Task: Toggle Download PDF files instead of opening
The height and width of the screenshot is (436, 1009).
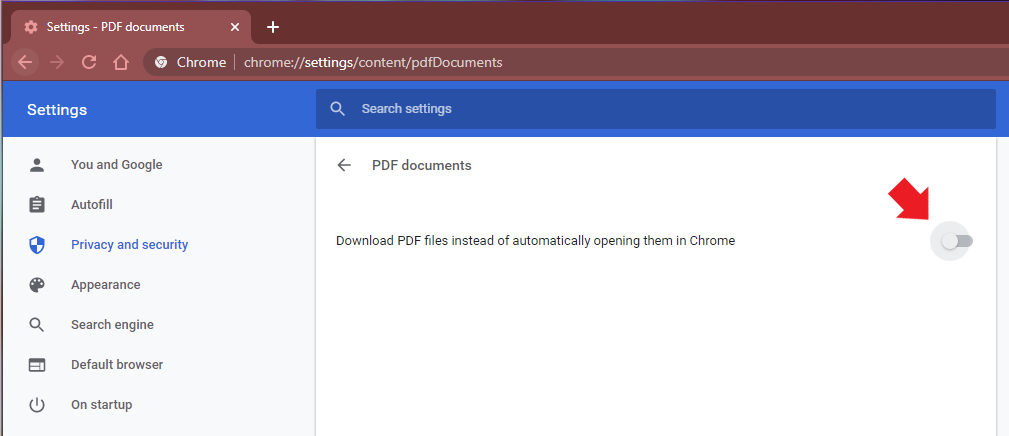Action: 958,241
